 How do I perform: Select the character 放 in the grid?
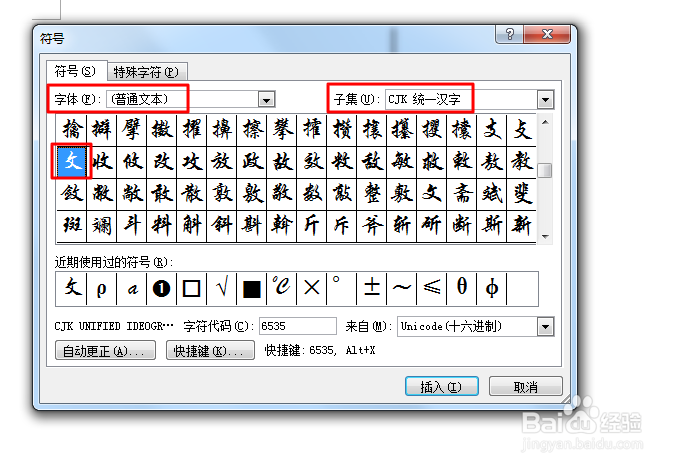pos(222,162)
